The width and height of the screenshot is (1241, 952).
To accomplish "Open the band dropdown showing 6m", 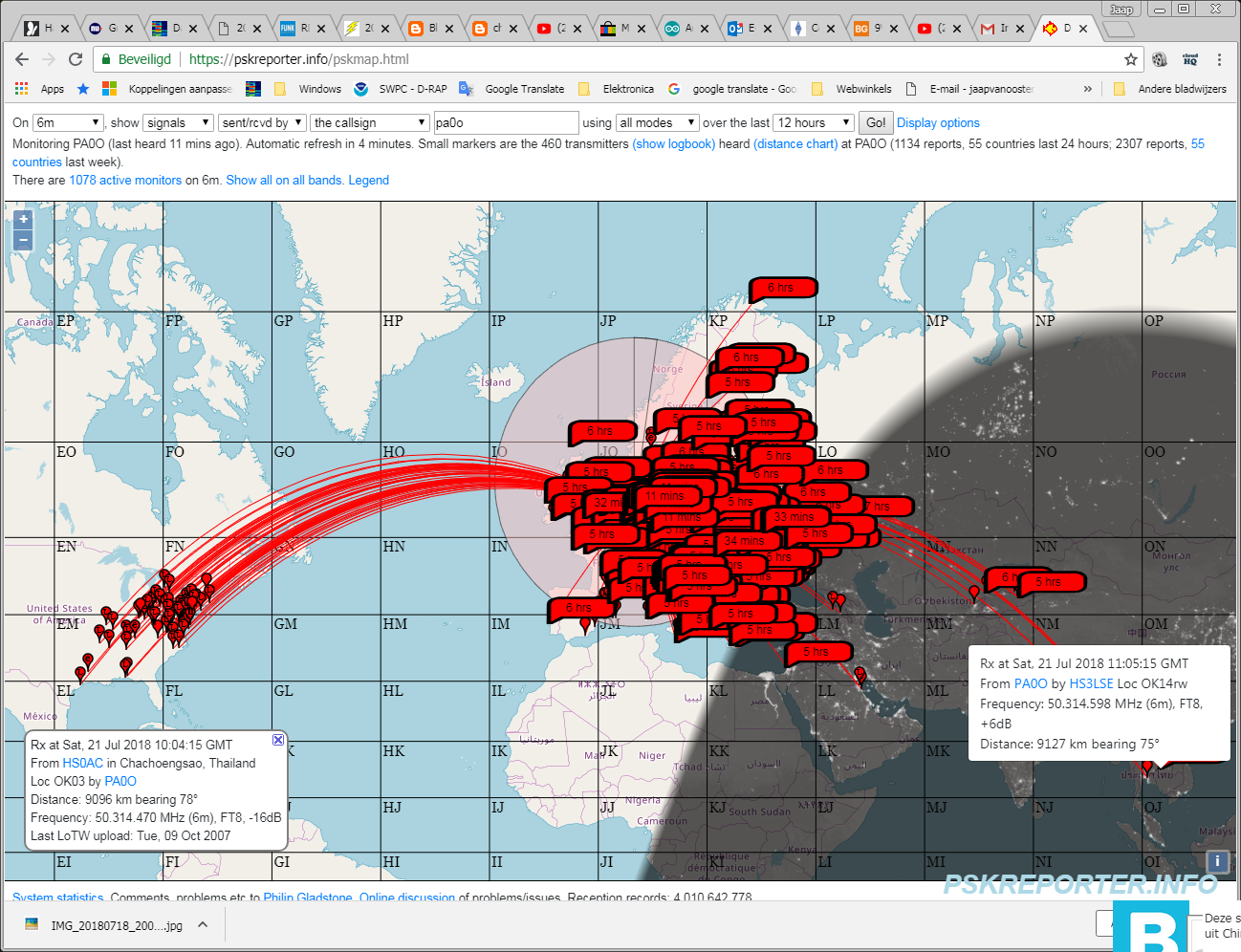I will tap(67, 122).
